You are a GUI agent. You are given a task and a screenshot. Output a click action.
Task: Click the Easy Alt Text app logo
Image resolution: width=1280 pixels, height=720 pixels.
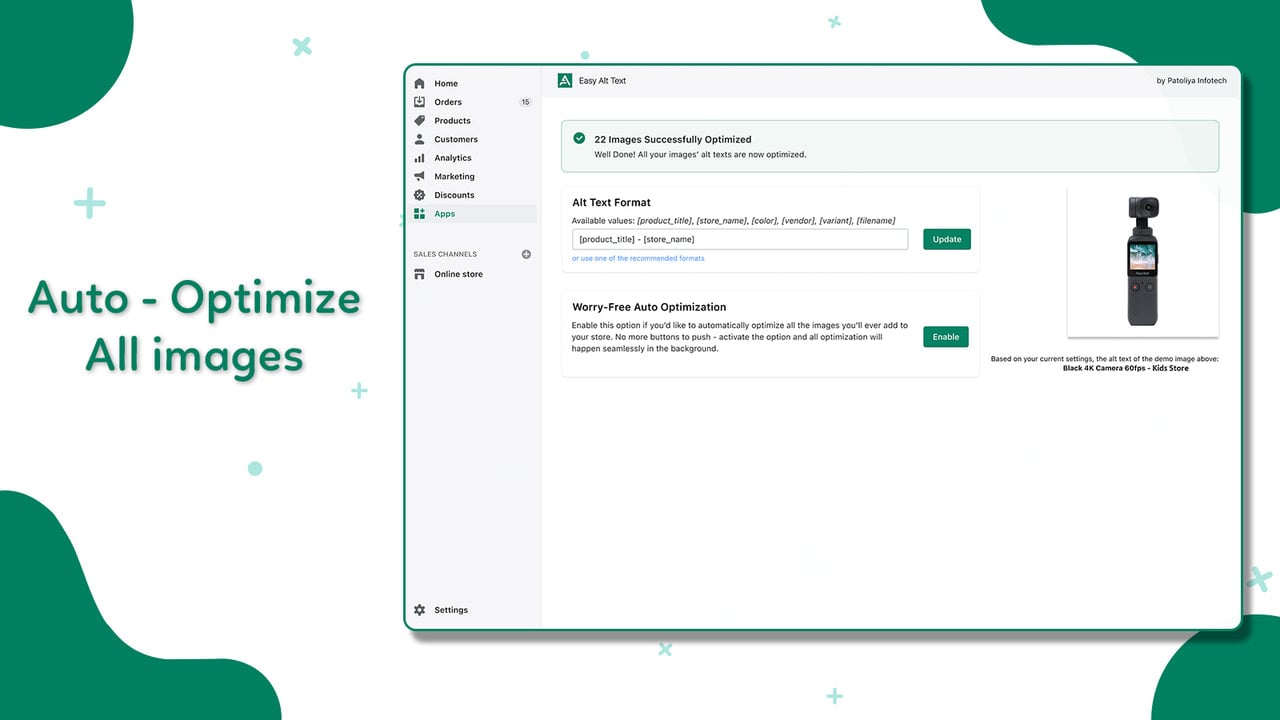[x=565, y=80]
